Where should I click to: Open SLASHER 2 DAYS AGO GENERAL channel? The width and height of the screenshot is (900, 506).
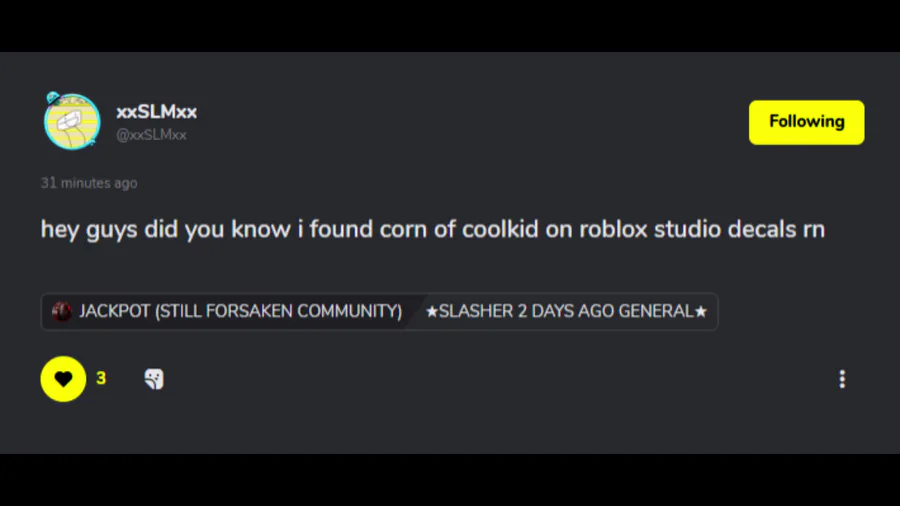point(566,312)
